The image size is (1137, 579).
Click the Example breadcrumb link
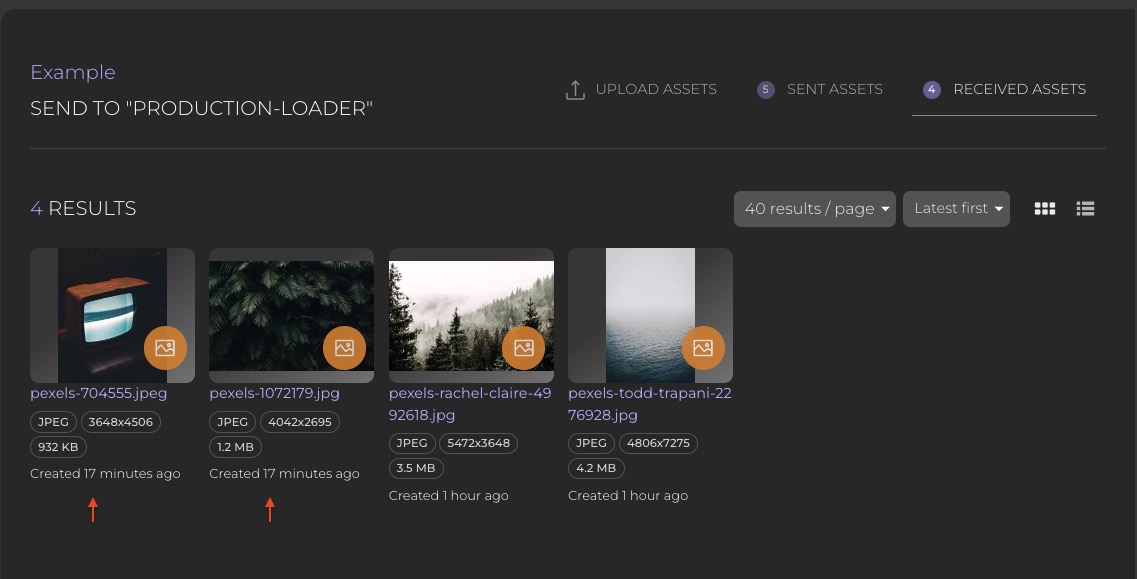[x=72, y=72]
